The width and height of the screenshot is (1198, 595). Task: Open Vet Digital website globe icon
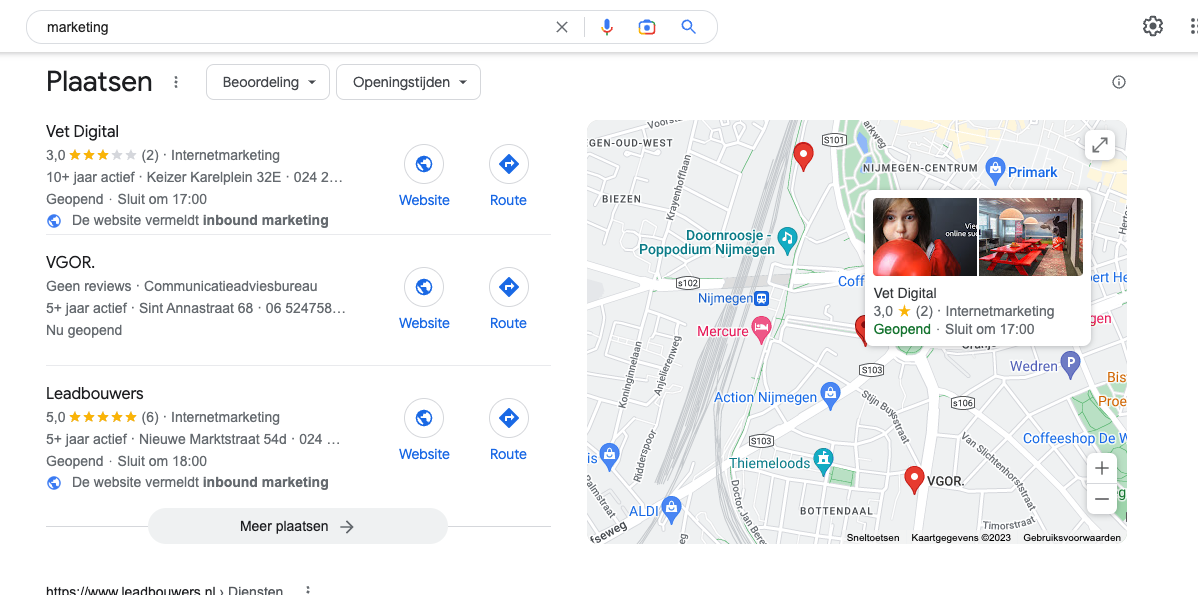424,164
